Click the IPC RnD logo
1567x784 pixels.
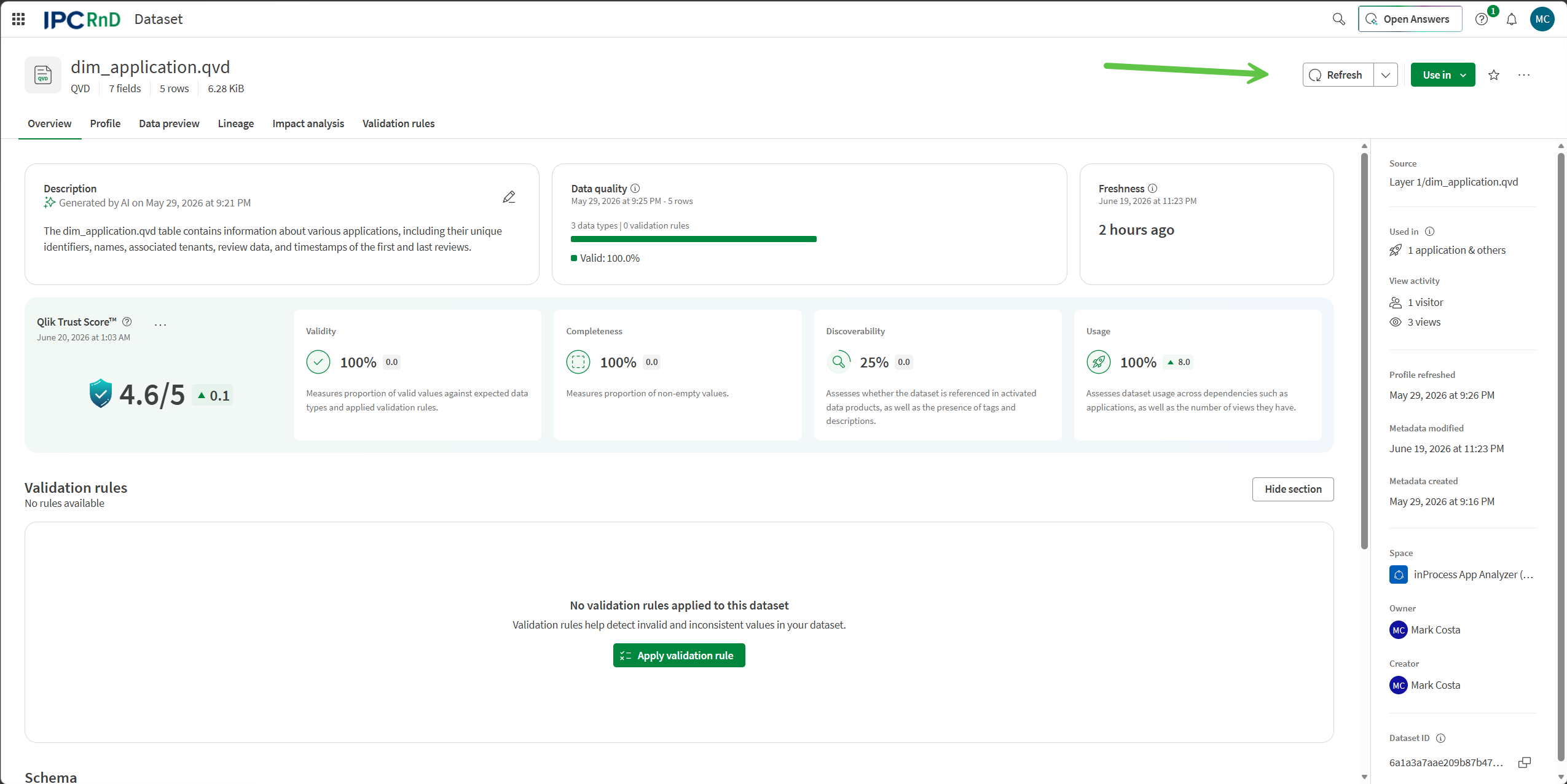(82, 20)
